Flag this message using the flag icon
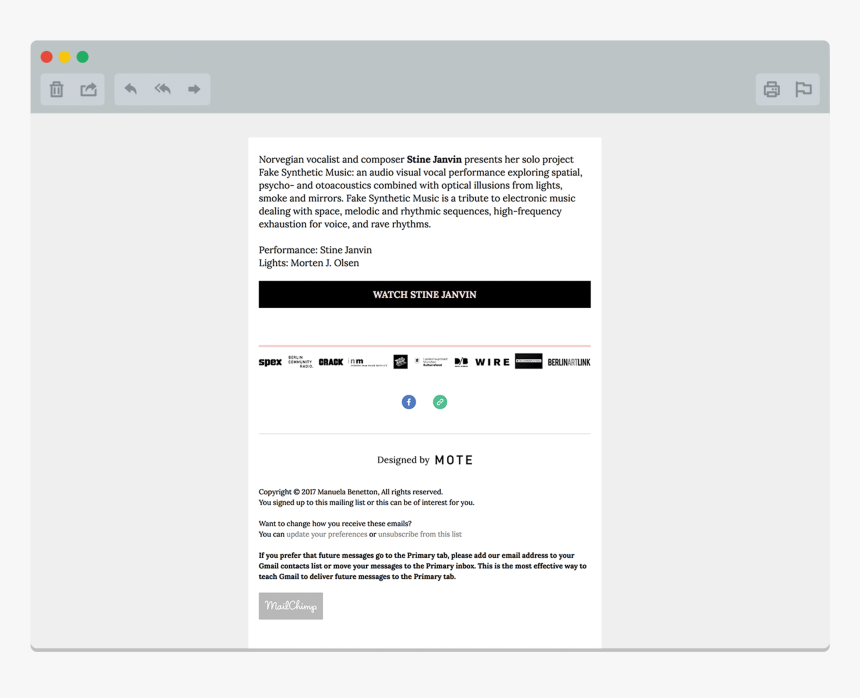 803,89
